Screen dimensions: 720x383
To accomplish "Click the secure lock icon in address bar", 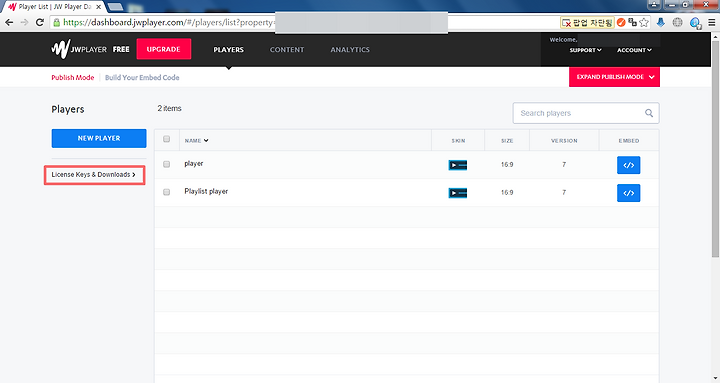I will pyautogui.click(x=56, y=22).
